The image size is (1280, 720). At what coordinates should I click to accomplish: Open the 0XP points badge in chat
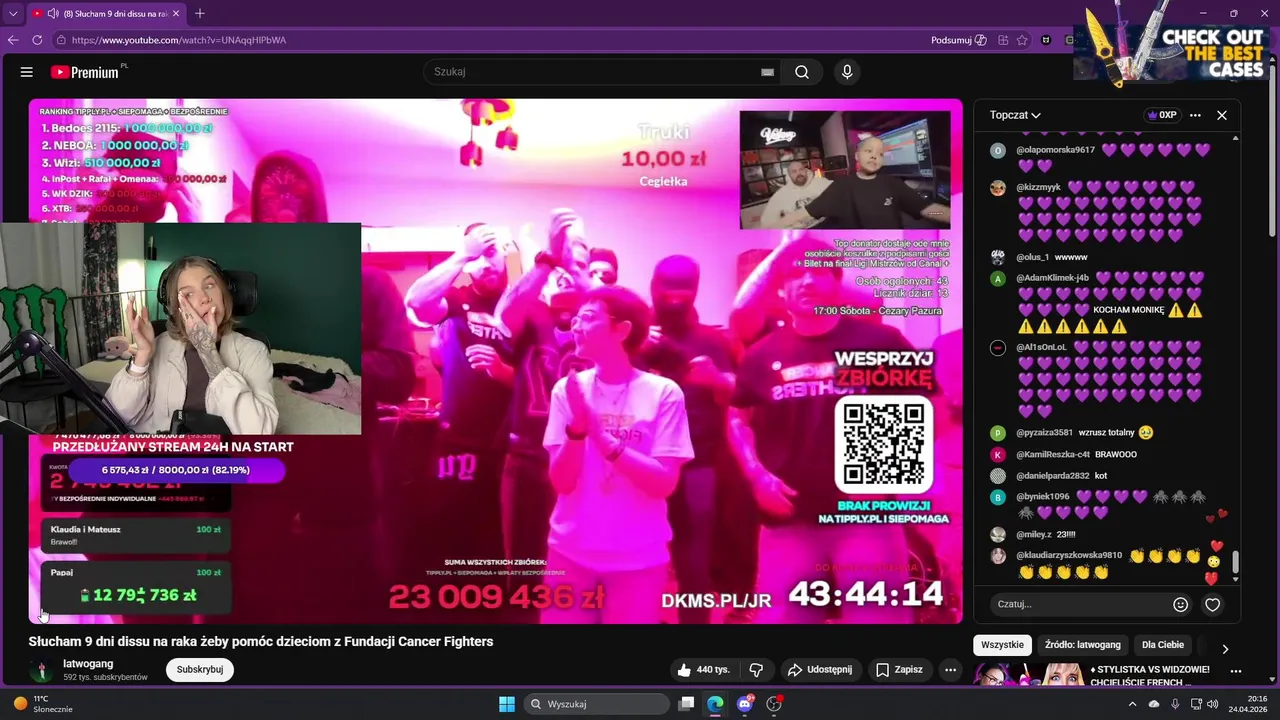pyautogui.click(x=1162, y=115)
